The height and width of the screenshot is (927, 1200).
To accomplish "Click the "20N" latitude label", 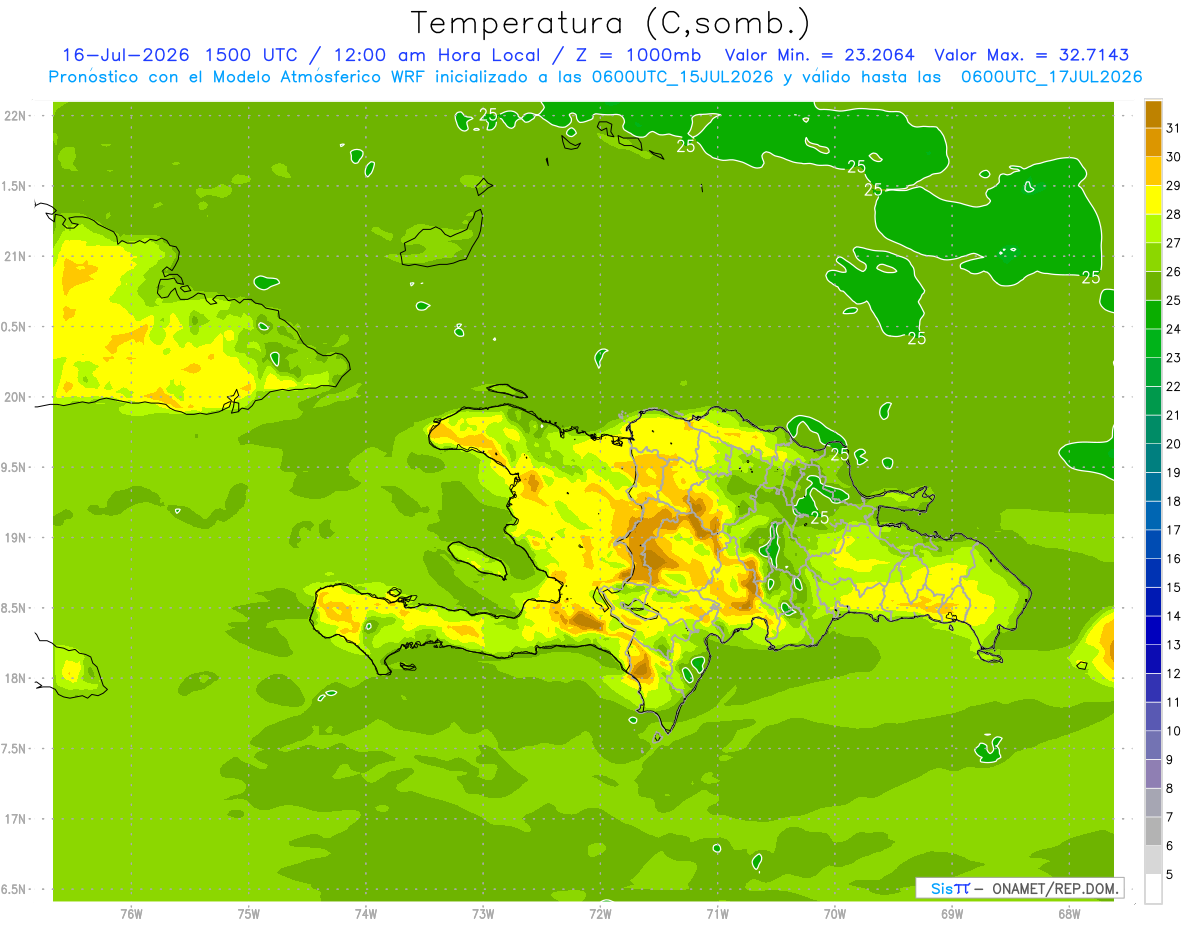I will click(x=14, y=397).
